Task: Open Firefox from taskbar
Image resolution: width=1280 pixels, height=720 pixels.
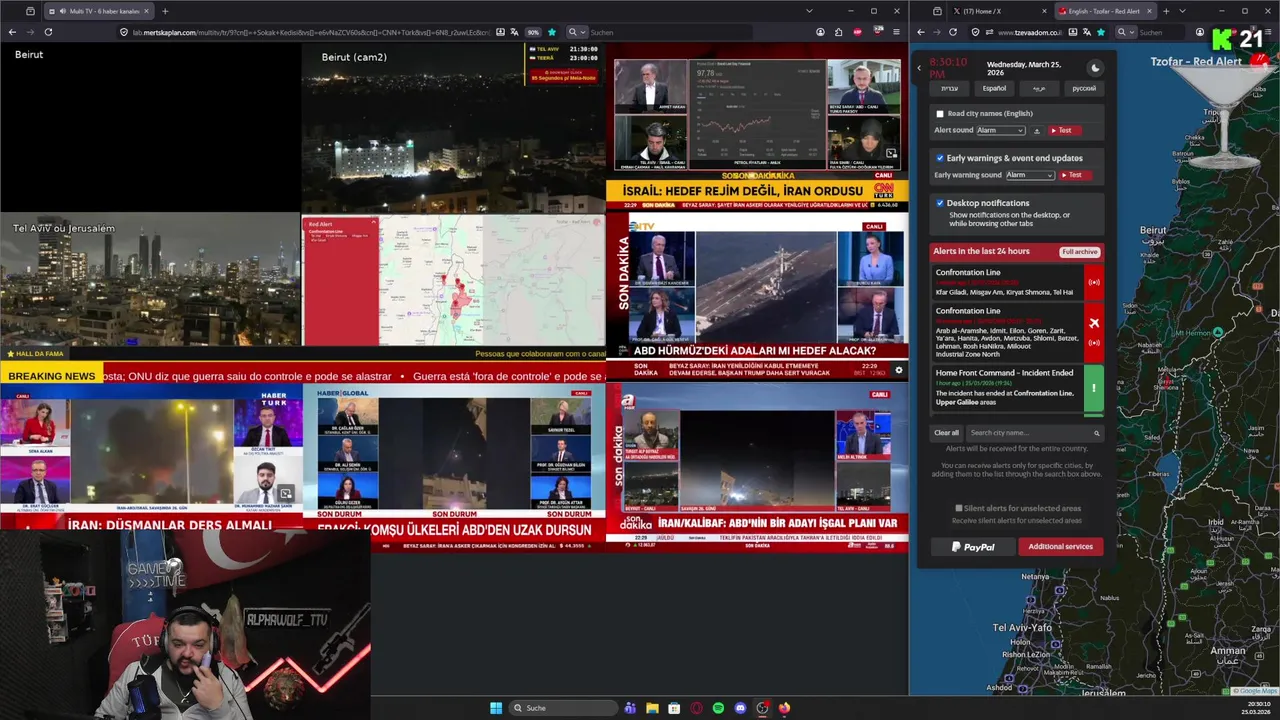Action: coord(784,708)
